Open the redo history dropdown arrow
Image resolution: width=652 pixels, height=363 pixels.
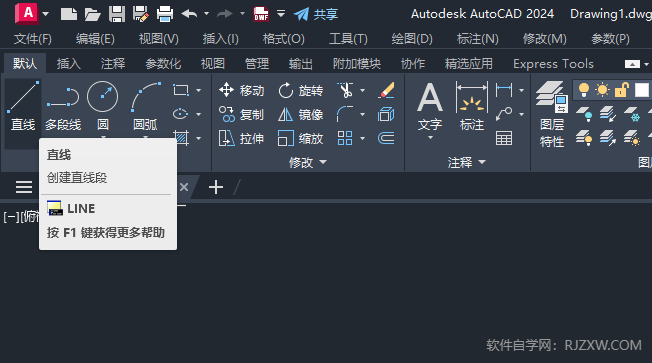(242, 14)
